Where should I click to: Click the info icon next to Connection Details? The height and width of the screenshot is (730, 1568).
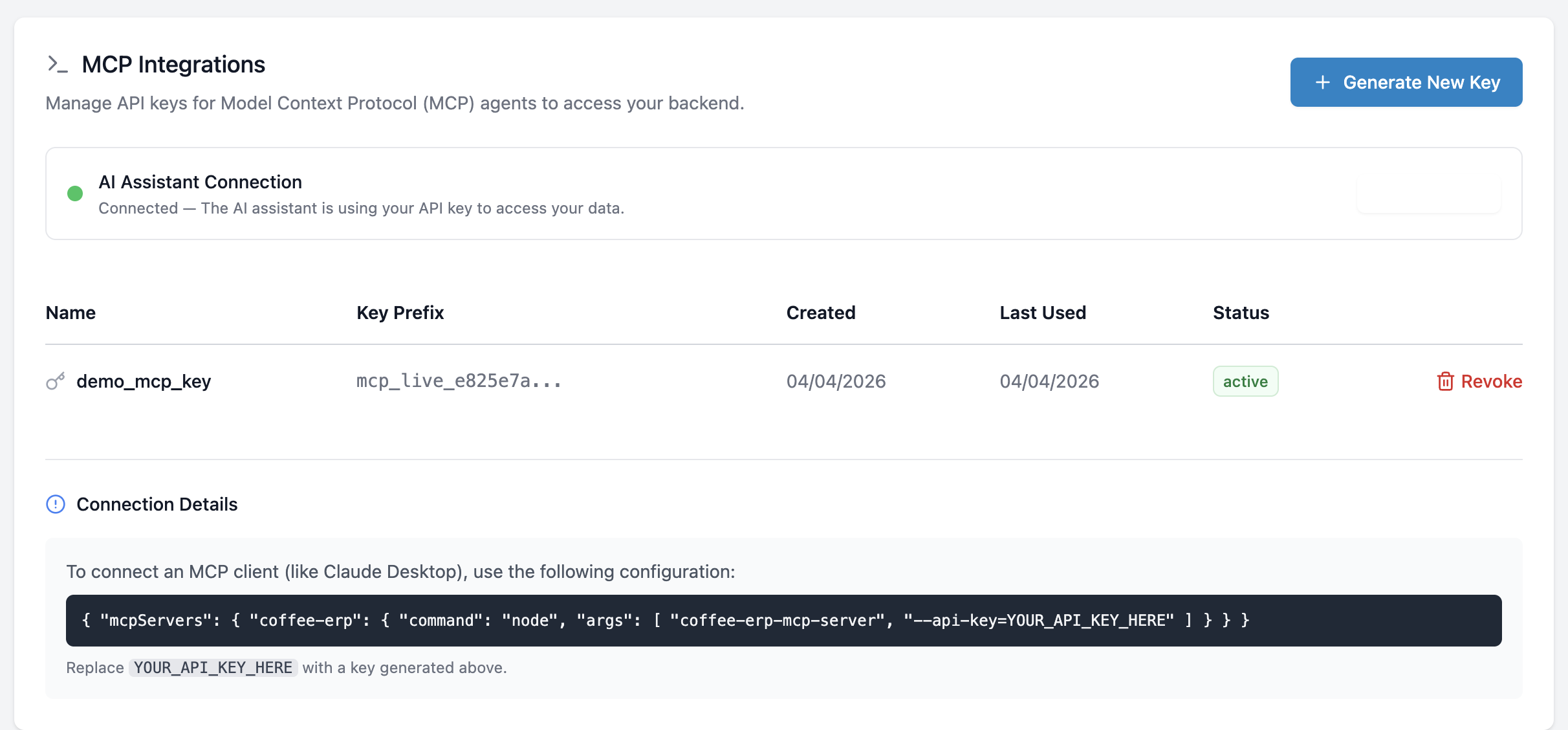click(x=55, y=504)
